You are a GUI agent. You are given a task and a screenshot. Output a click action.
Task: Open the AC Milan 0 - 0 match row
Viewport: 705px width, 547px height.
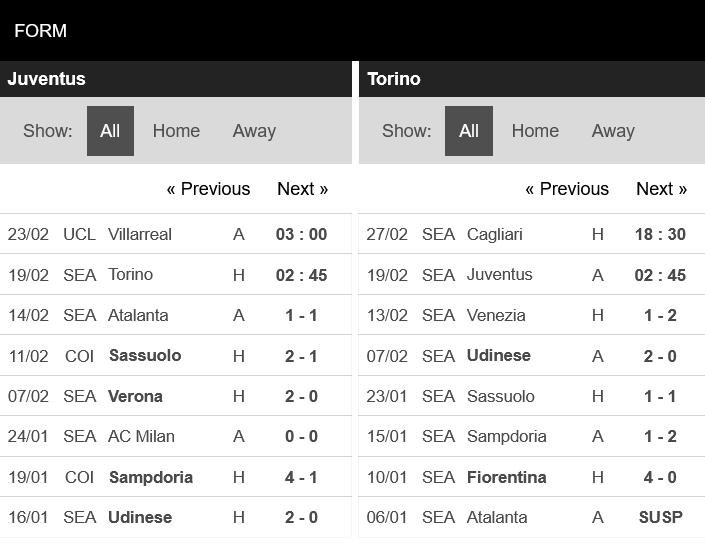click(x=175, y=436)
